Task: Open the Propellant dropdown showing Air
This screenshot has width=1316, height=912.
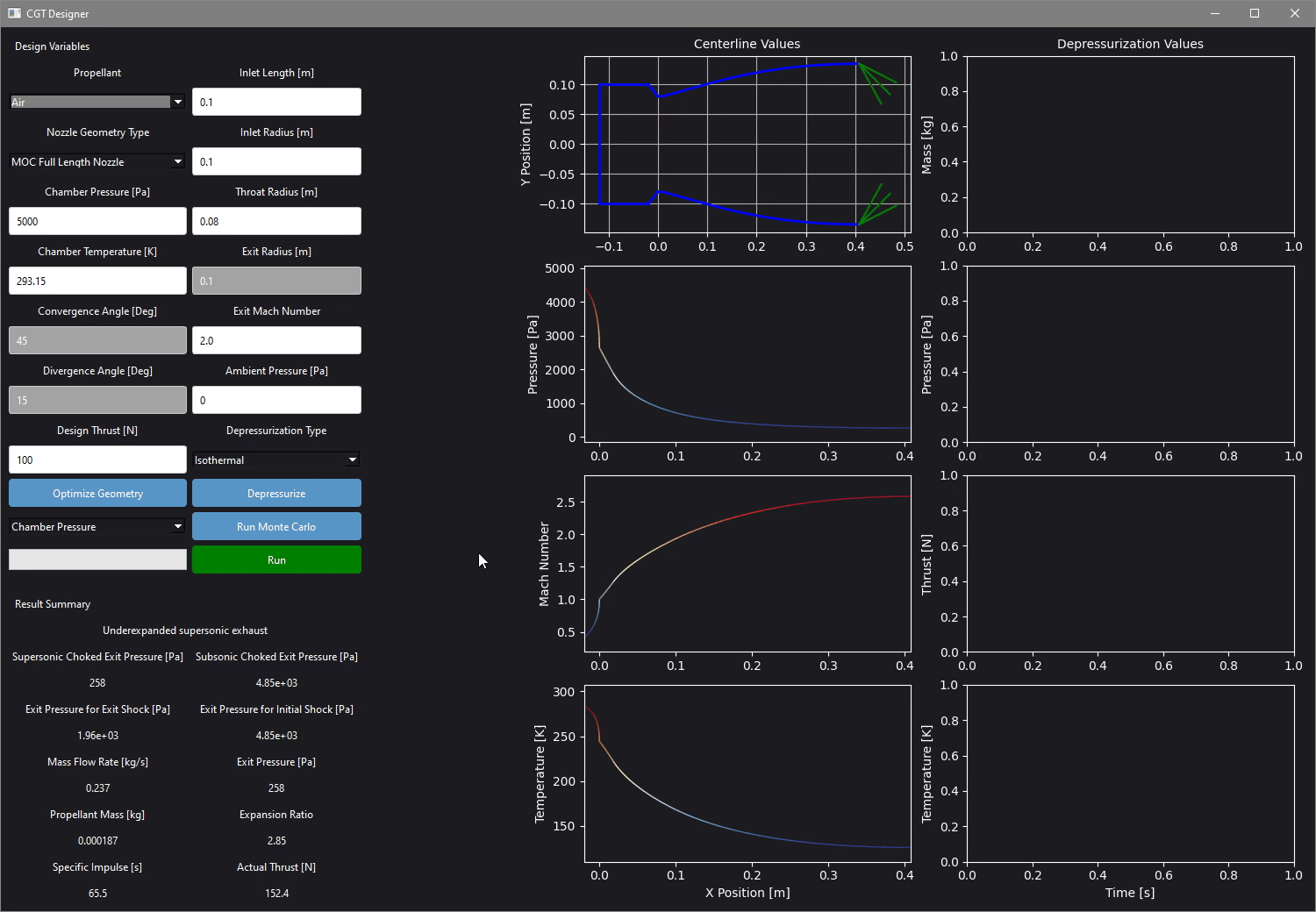Action: coord(97,102)
